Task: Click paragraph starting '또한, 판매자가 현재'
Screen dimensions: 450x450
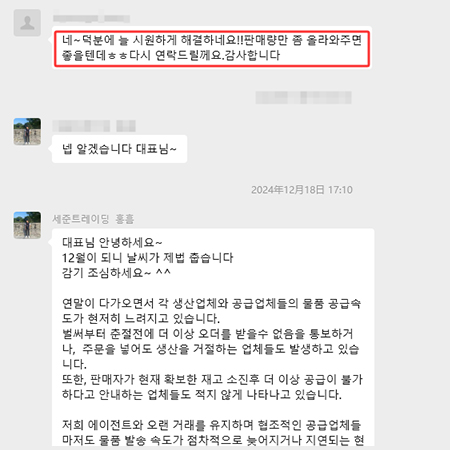Action: coord(212,387)
